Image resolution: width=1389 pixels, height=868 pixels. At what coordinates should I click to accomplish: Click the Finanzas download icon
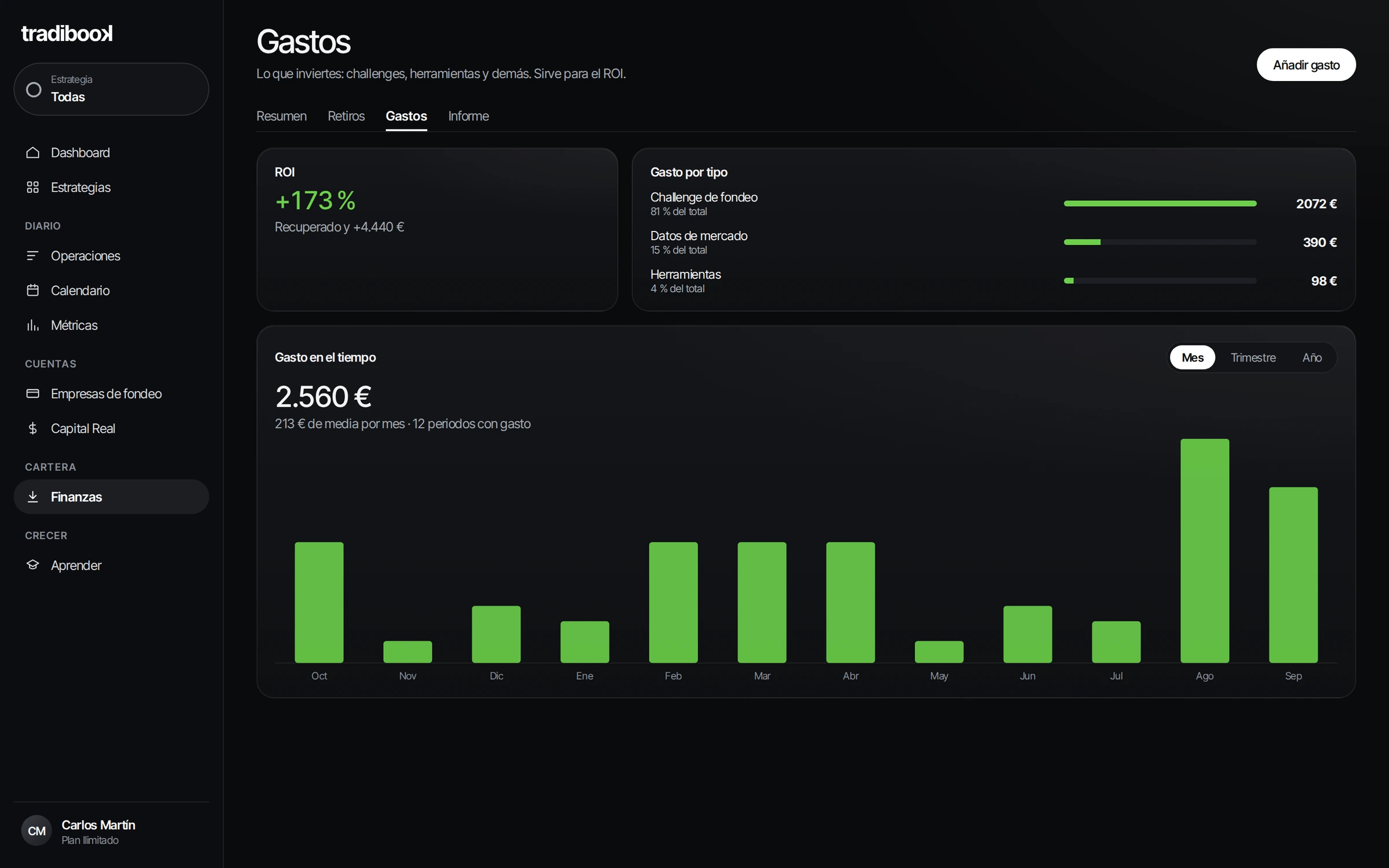pos(33,496)
